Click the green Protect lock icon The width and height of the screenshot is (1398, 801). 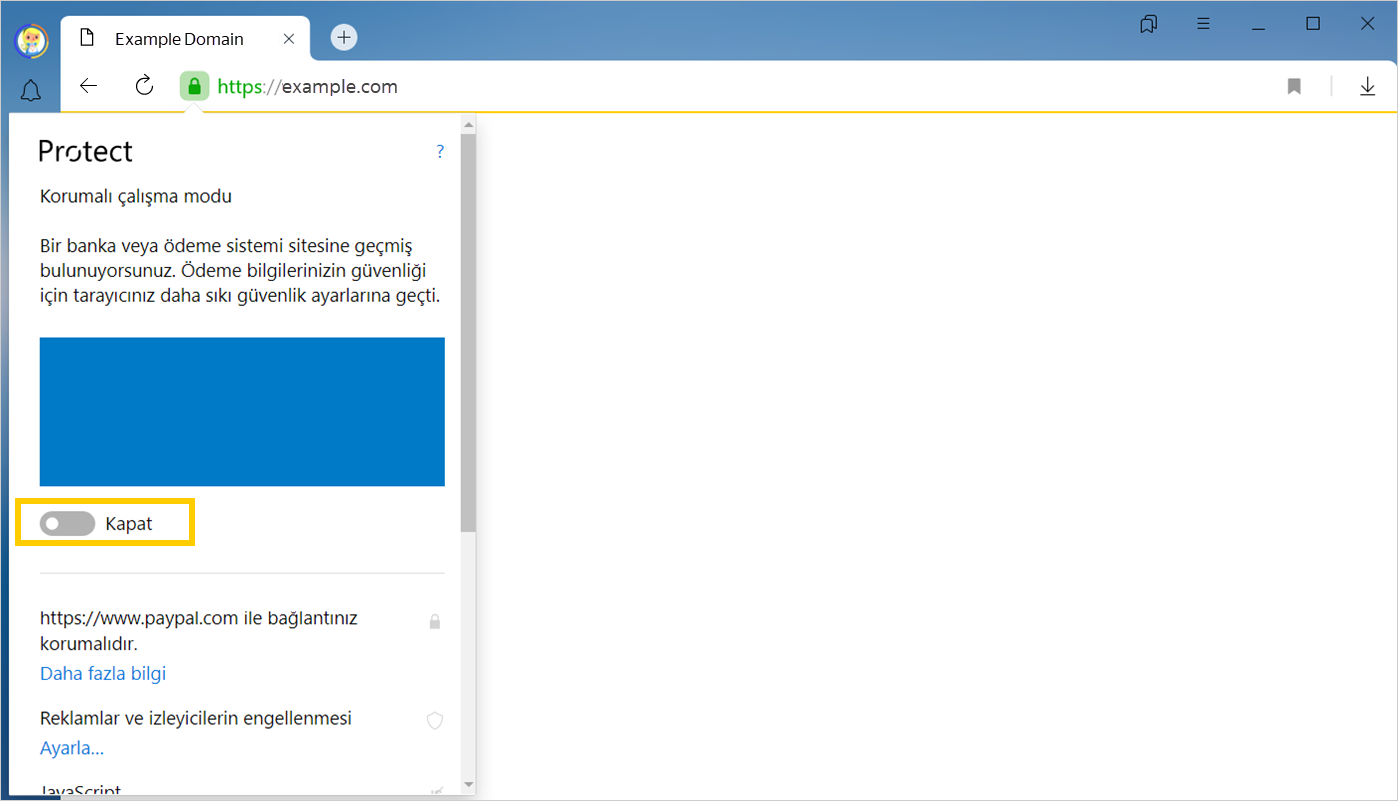194,87
